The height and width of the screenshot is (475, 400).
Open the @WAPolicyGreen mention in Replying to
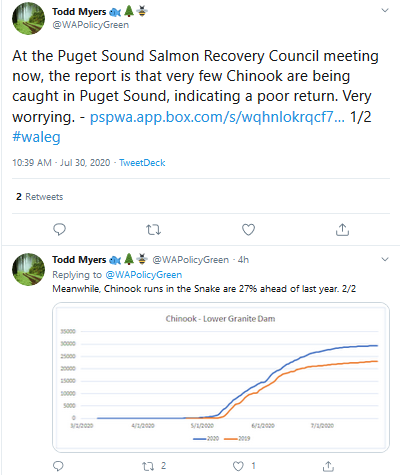pyautogui.click(x=144, y=275)
